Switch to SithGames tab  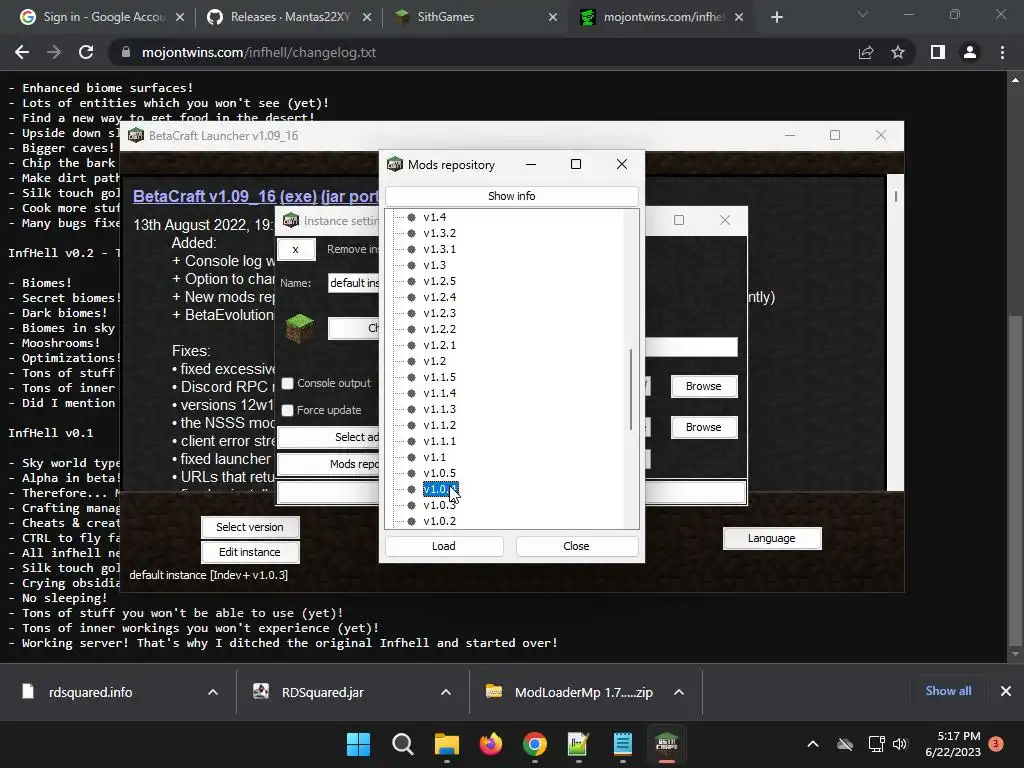coord(477,17)
